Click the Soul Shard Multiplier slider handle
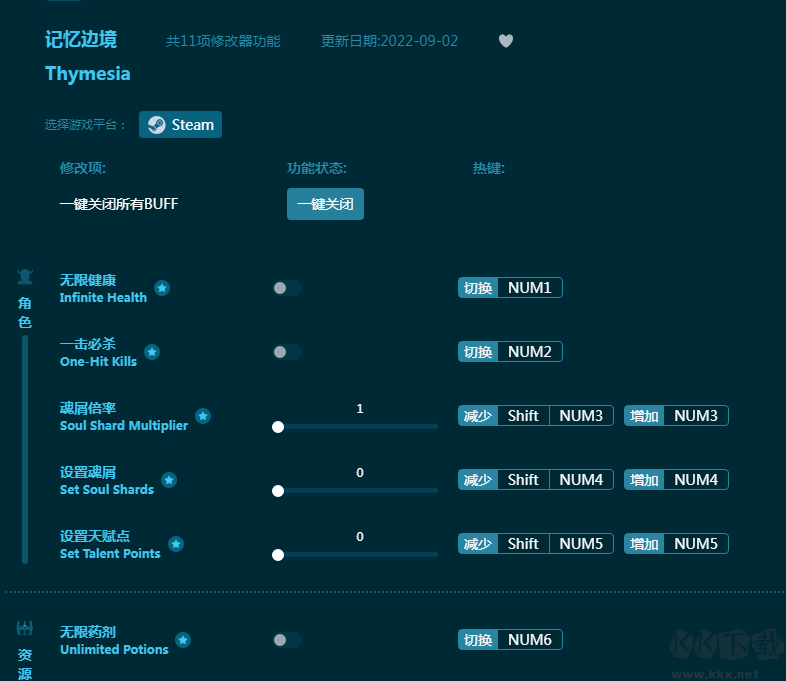The height and width of the screenshot is (681, 786). 278,427
